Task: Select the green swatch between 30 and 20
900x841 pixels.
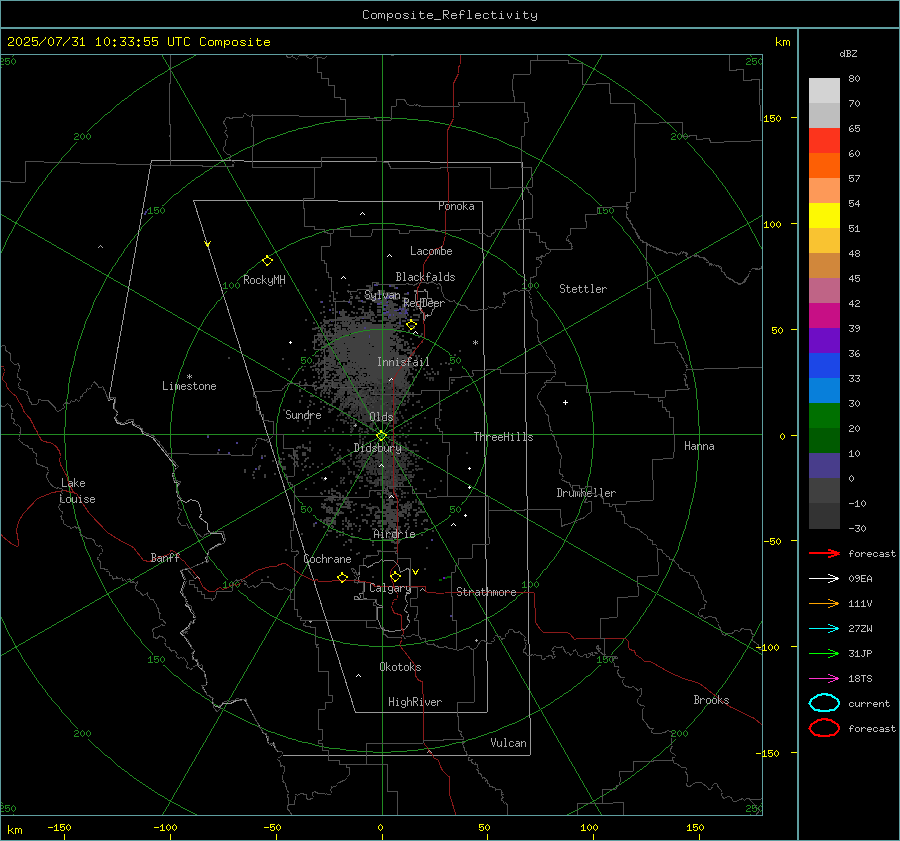Action: coord(824,416)
